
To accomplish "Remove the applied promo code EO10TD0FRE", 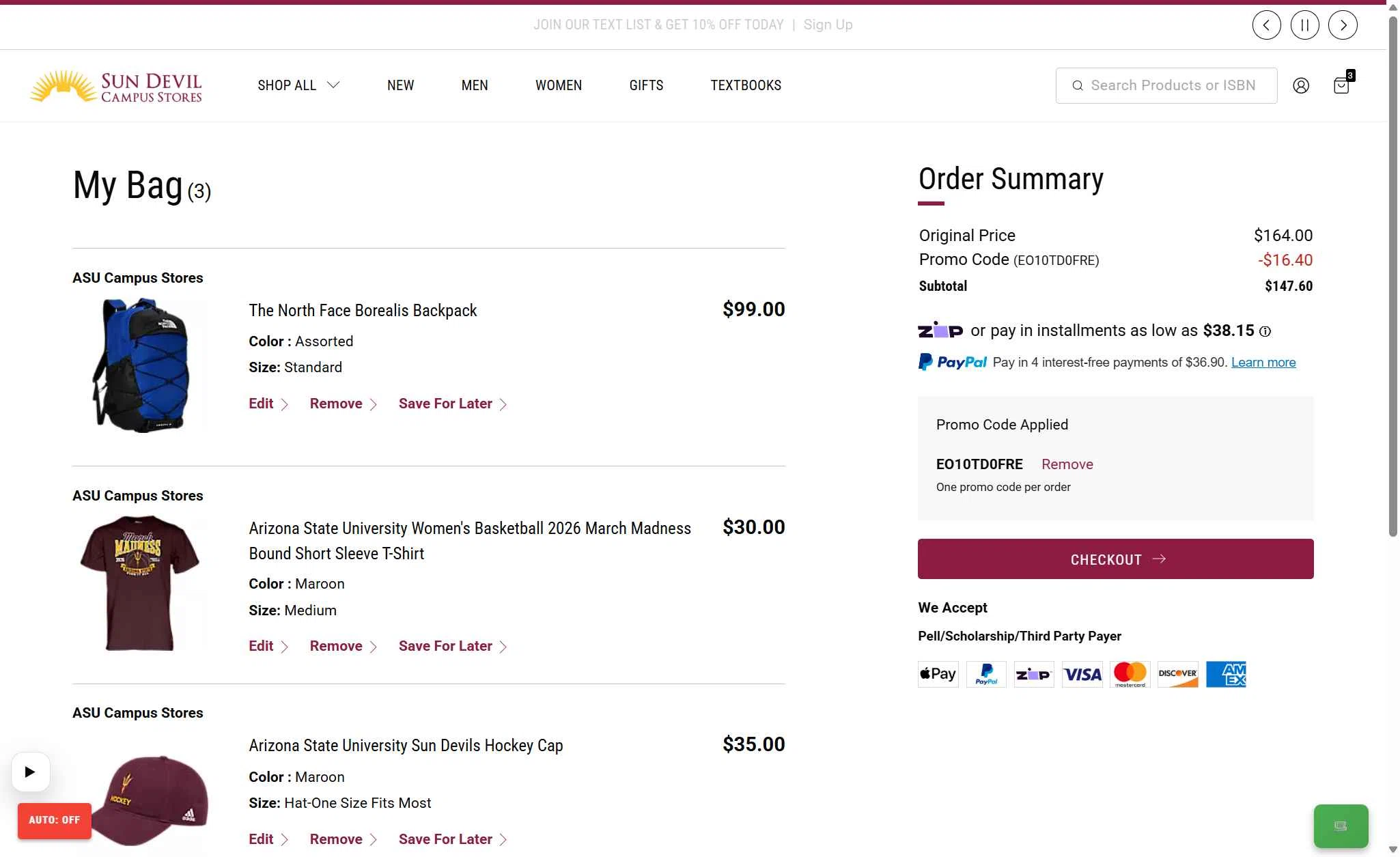I will point(1067,464).
